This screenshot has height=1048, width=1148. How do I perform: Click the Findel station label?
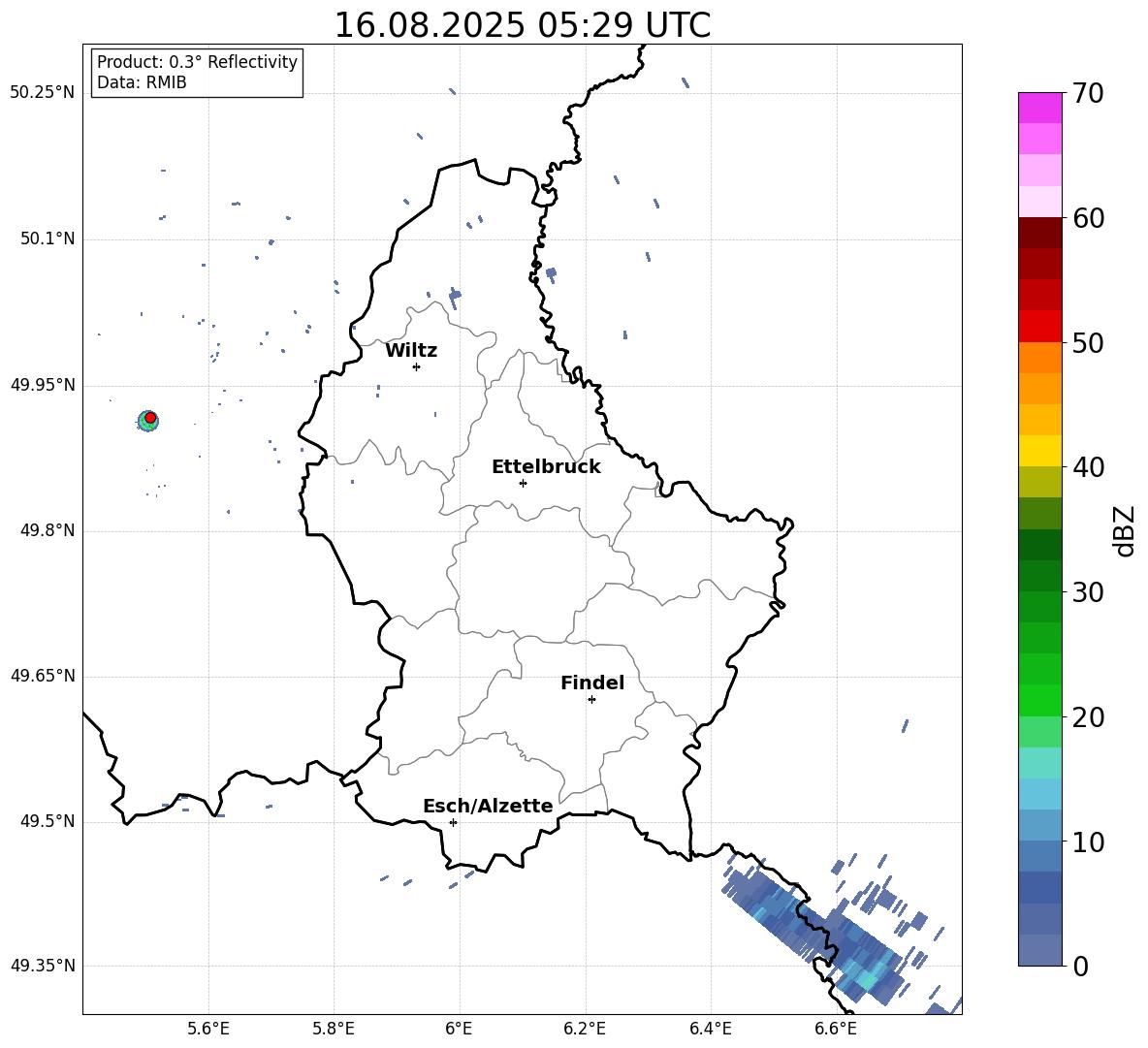coord(592,683)
